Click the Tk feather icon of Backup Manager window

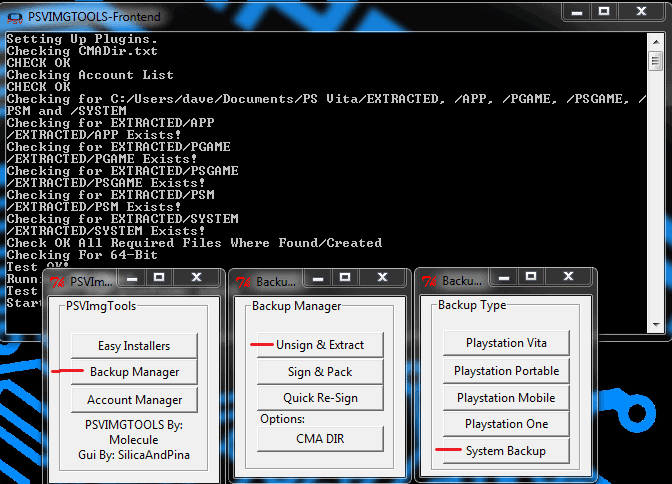point(243,282)
